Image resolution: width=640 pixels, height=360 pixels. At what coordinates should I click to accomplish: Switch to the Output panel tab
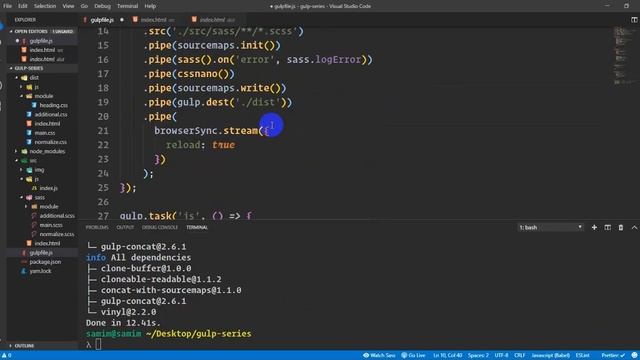125,227
